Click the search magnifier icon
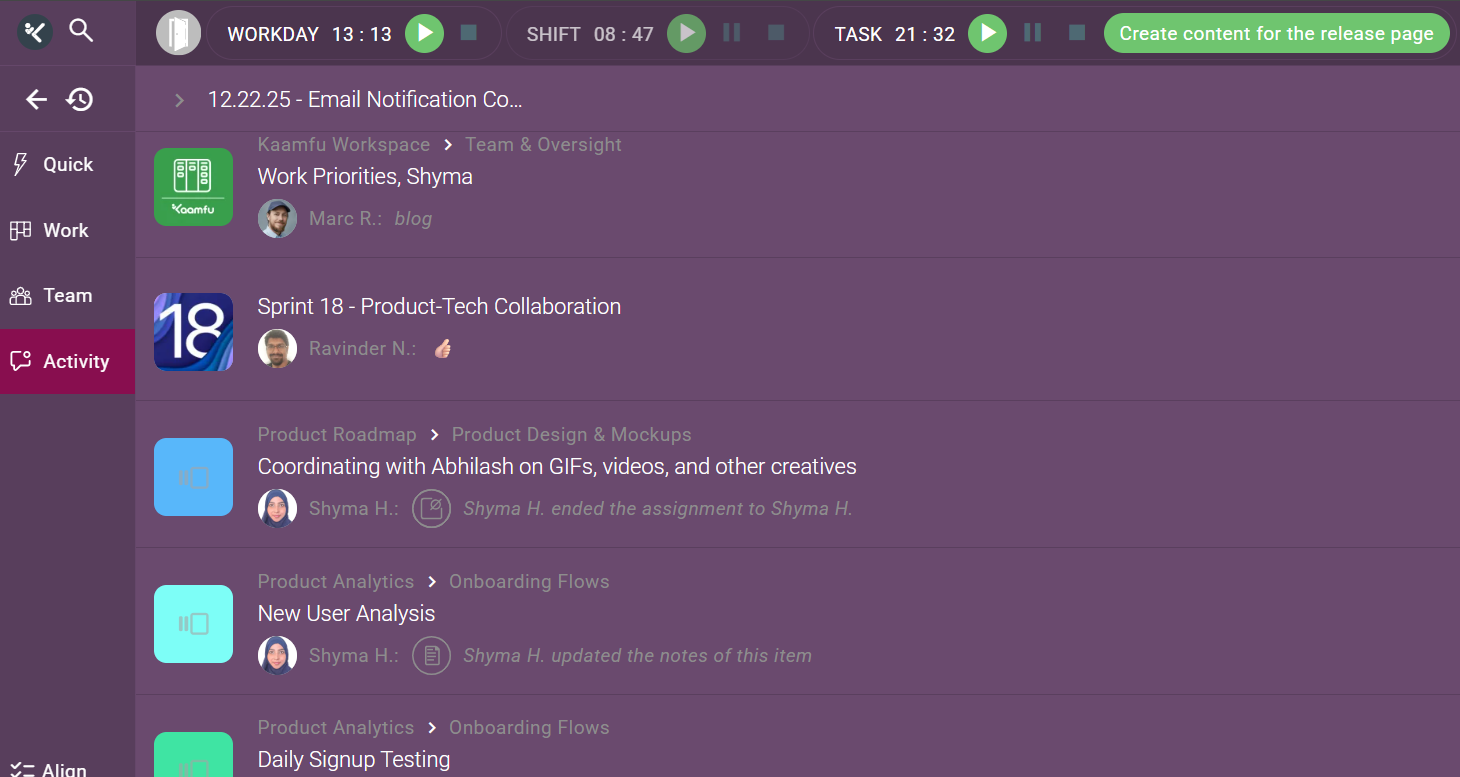The width and height of the screenshot is (1460, 777). [81, 31]
